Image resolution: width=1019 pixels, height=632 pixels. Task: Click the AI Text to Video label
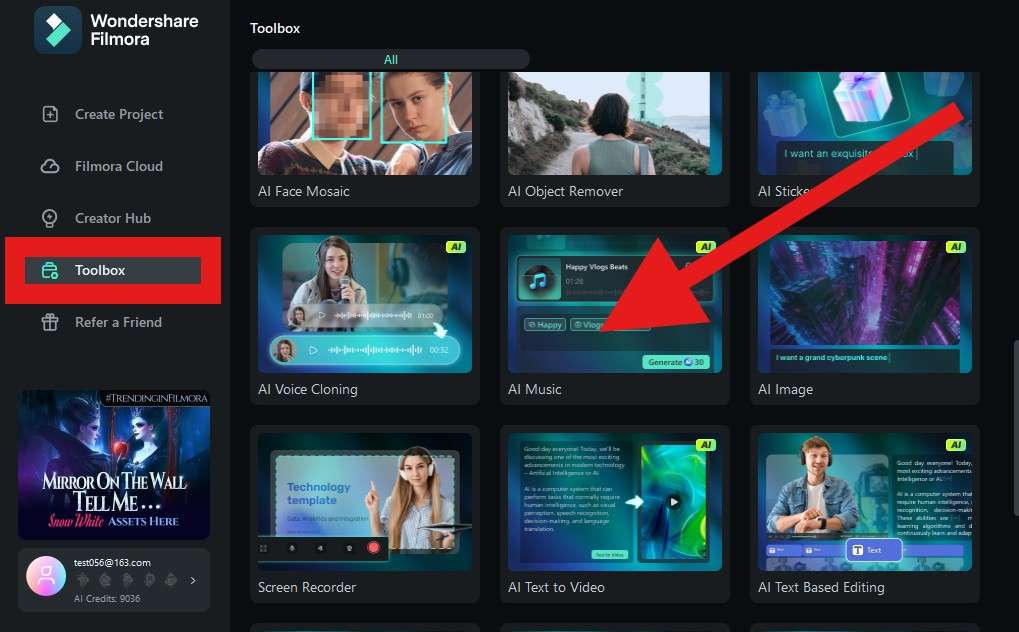click(556, 587)
